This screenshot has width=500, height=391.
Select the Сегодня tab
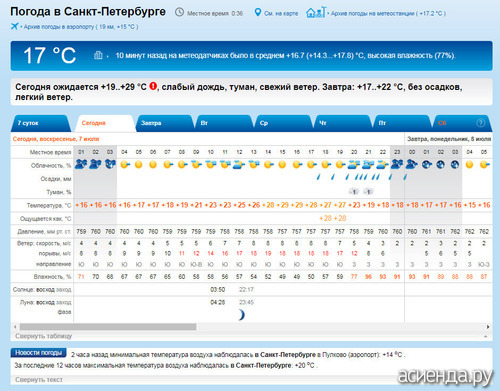tap(105, 123)
